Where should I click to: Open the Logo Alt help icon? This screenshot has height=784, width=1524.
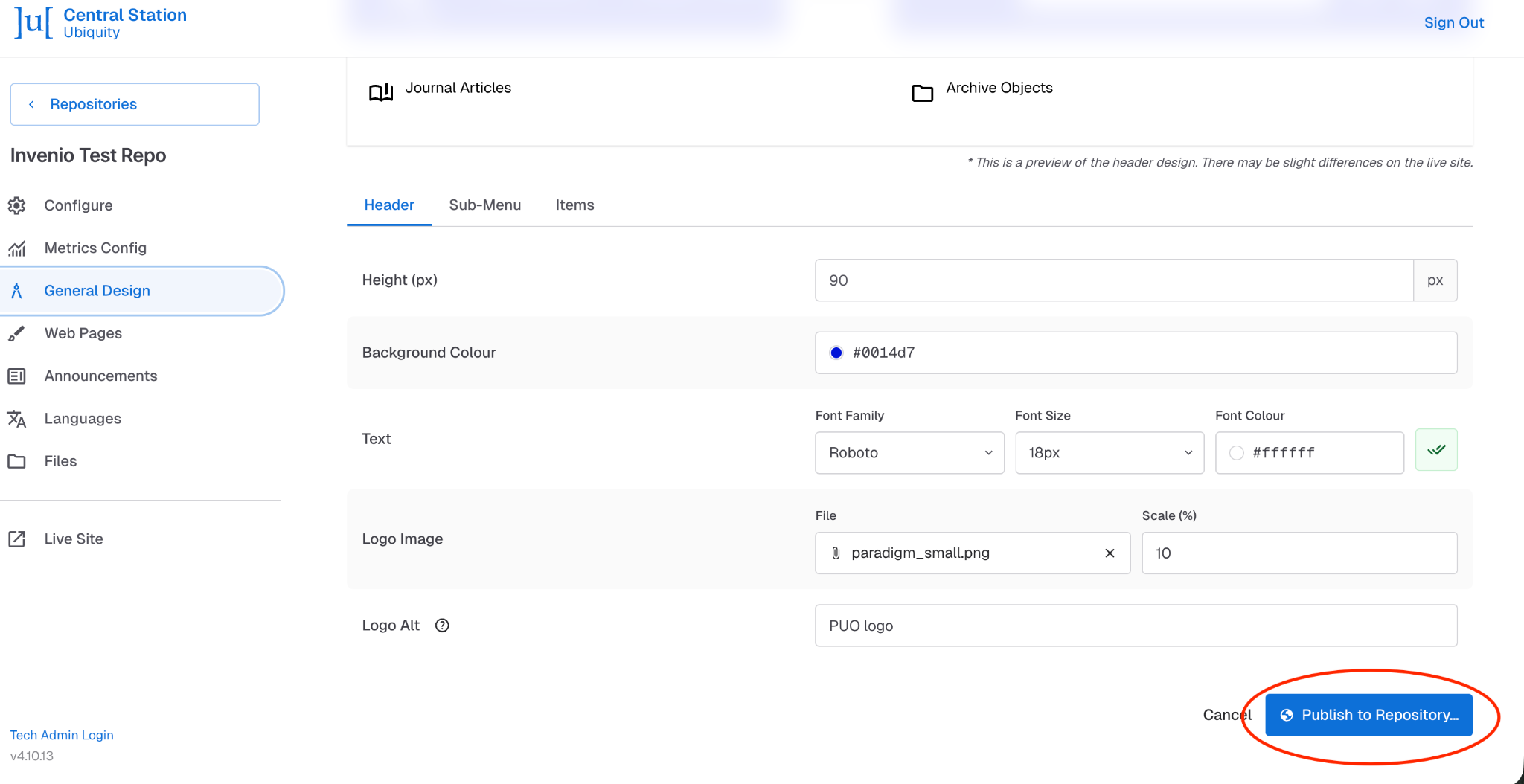442,626
